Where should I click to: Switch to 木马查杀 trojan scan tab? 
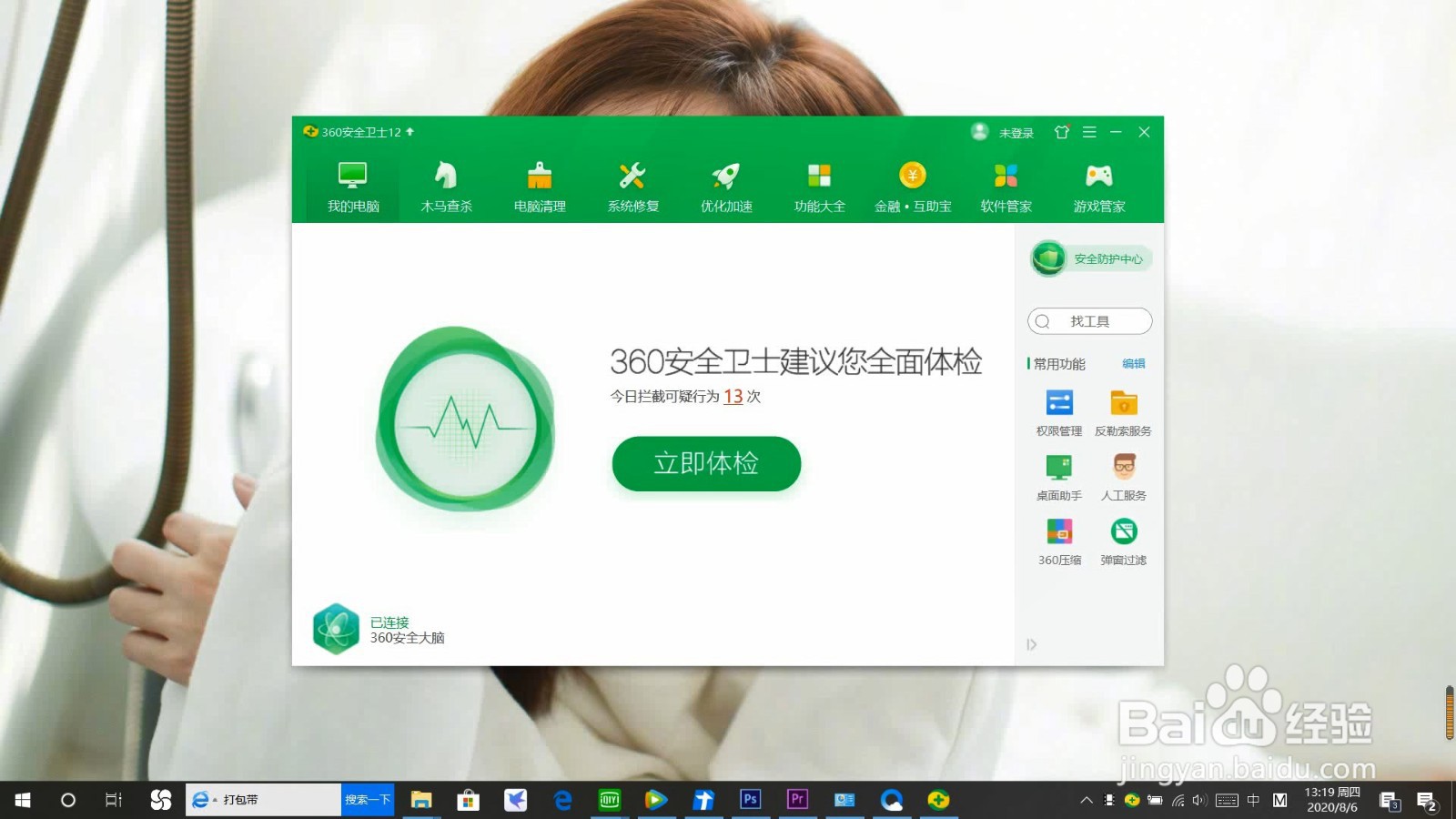pyautogui.click(x=446, y=187)
